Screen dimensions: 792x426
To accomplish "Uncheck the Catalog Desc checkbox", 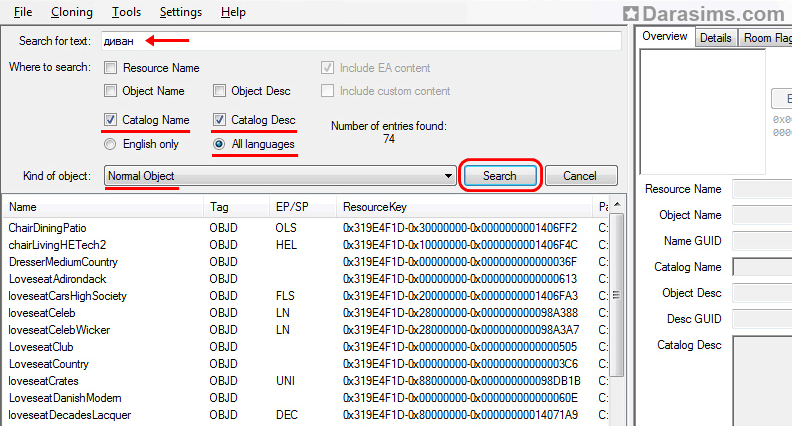I will tap(220, 120).
